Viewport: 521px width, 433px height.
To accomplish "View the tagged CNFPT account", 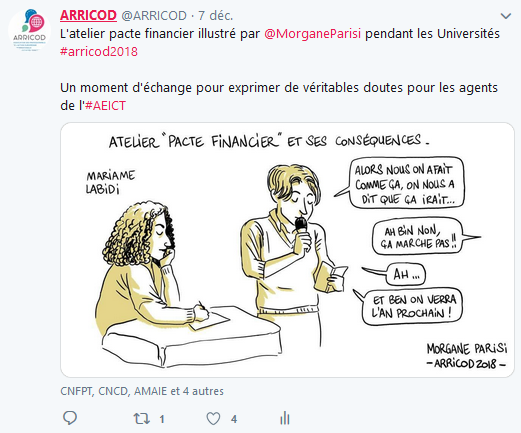I will coord(76,391).
